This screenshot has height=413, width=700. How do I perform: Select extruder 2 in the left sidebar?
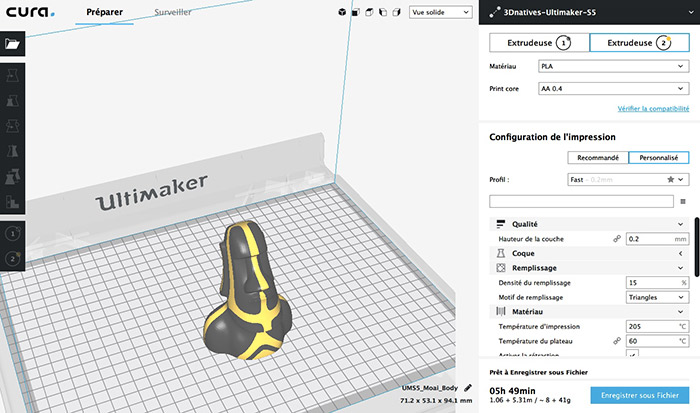(12, 259)
